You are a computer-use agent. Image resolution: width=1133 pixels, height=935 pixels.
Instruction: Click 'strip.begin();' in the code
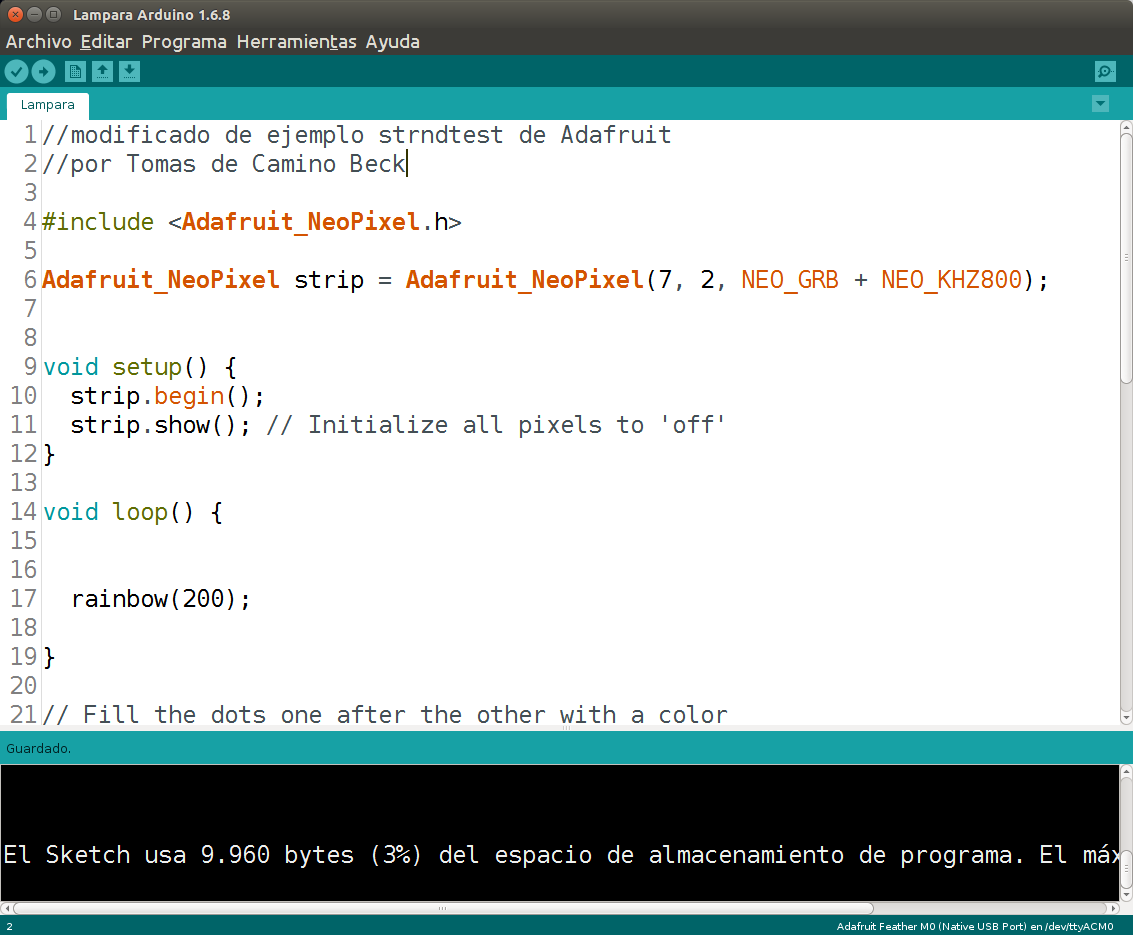click(x=168, y=396)
